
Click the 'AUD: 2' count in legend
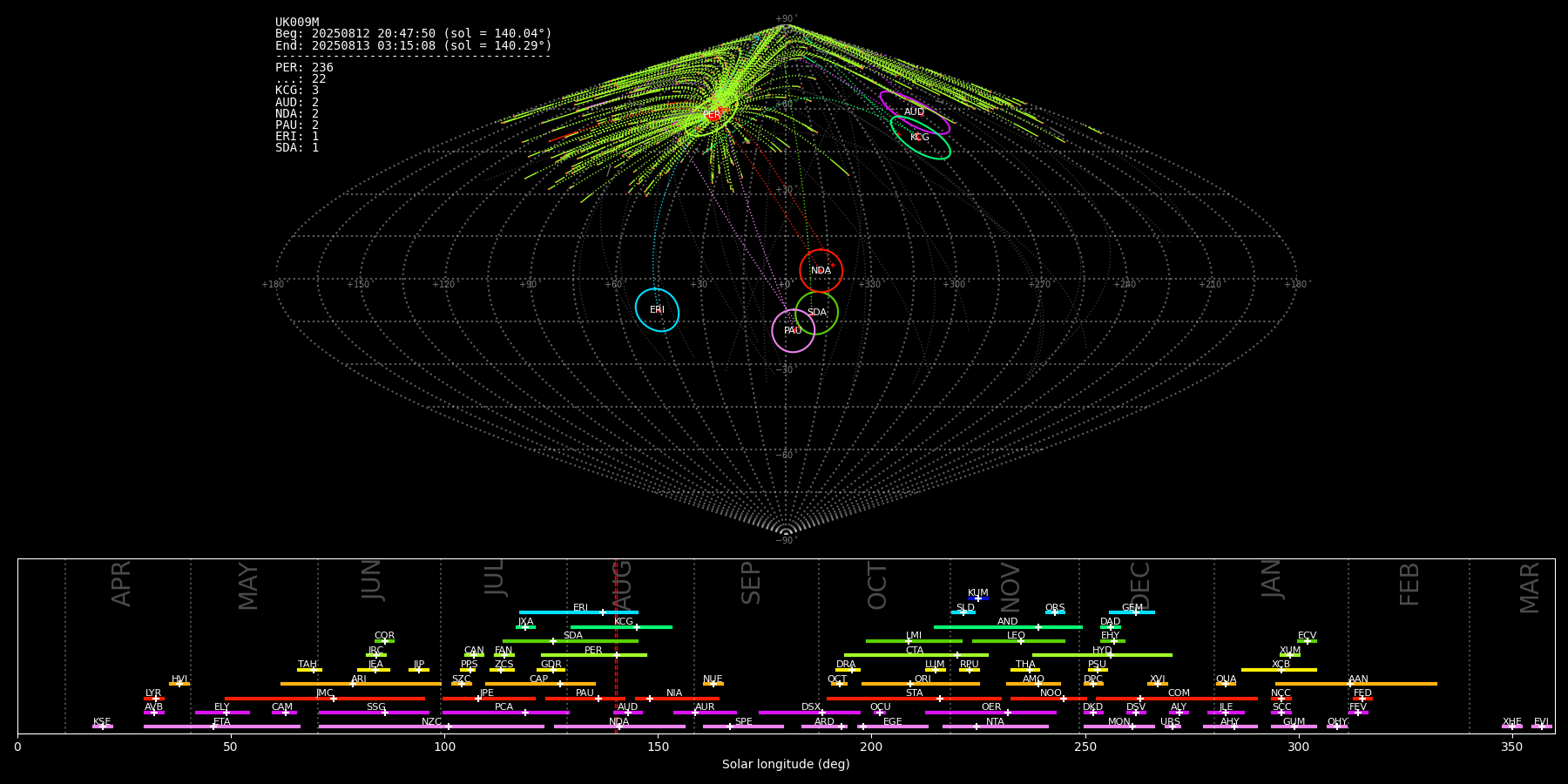[x=297, y=103]
